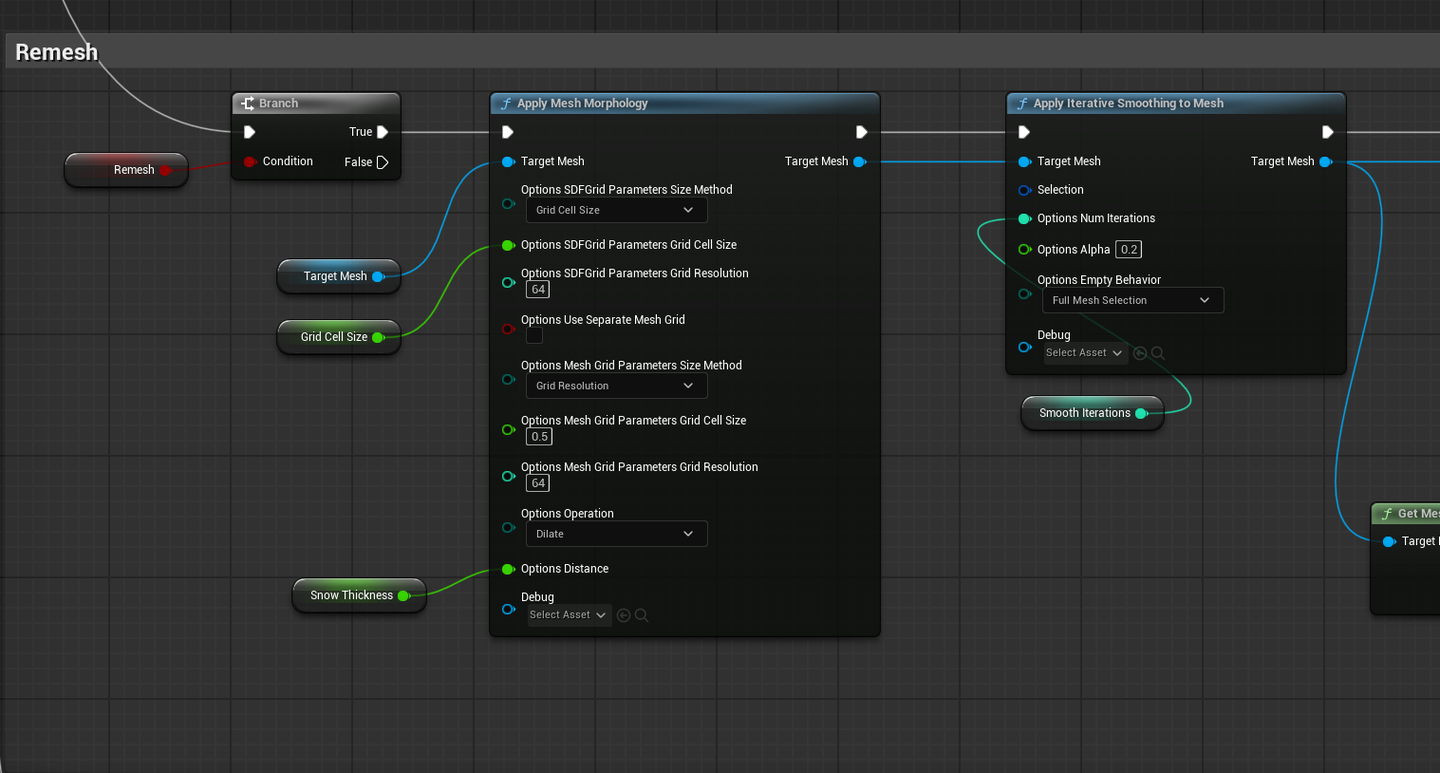The height and width of the screenshot is (773, 1440).
Task: Open Select Asset dropdown in Morphology Debug
Action: (569, 615)
